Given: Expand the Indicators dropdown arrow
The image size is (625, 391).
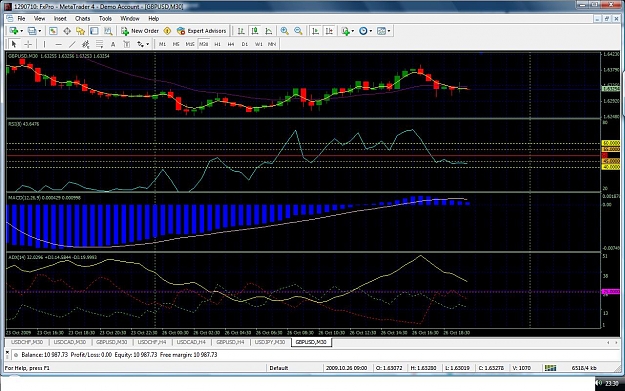Looking at the screenshot, I should (x=352, y=31).
